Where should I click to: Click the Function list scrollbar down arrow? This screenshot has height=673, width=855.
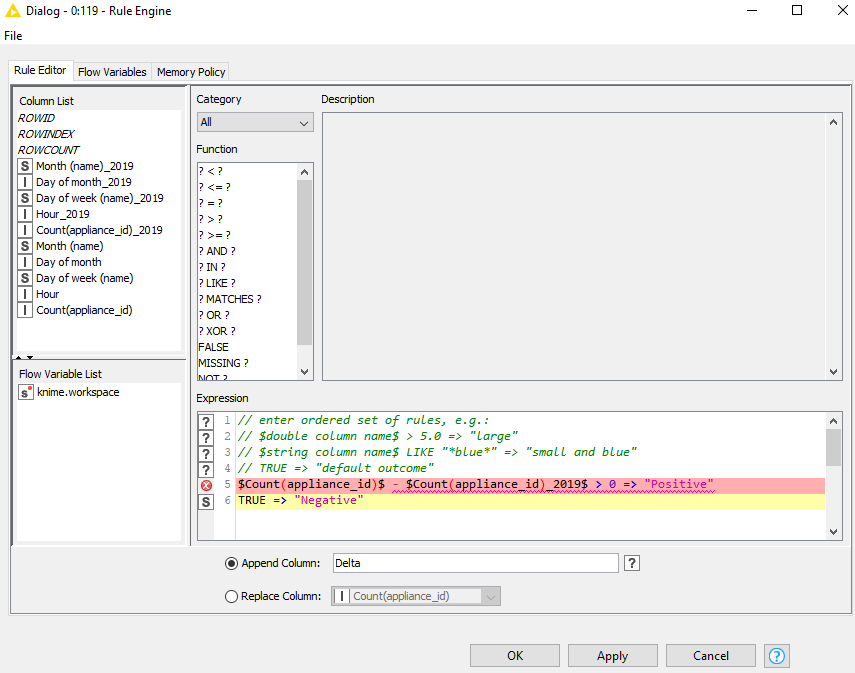[305, 372]
